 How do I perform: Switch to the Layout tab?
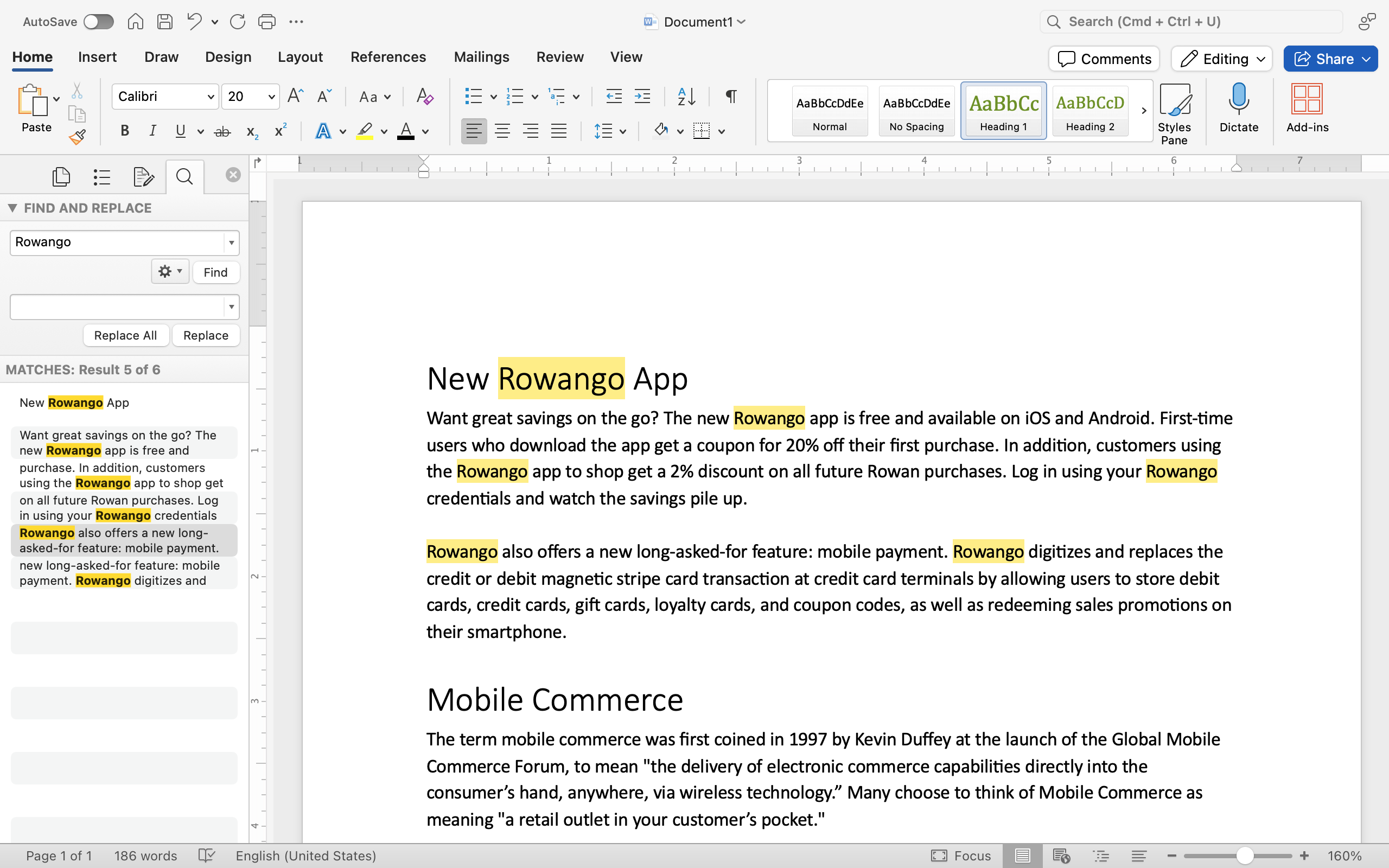tap(300, 57)
